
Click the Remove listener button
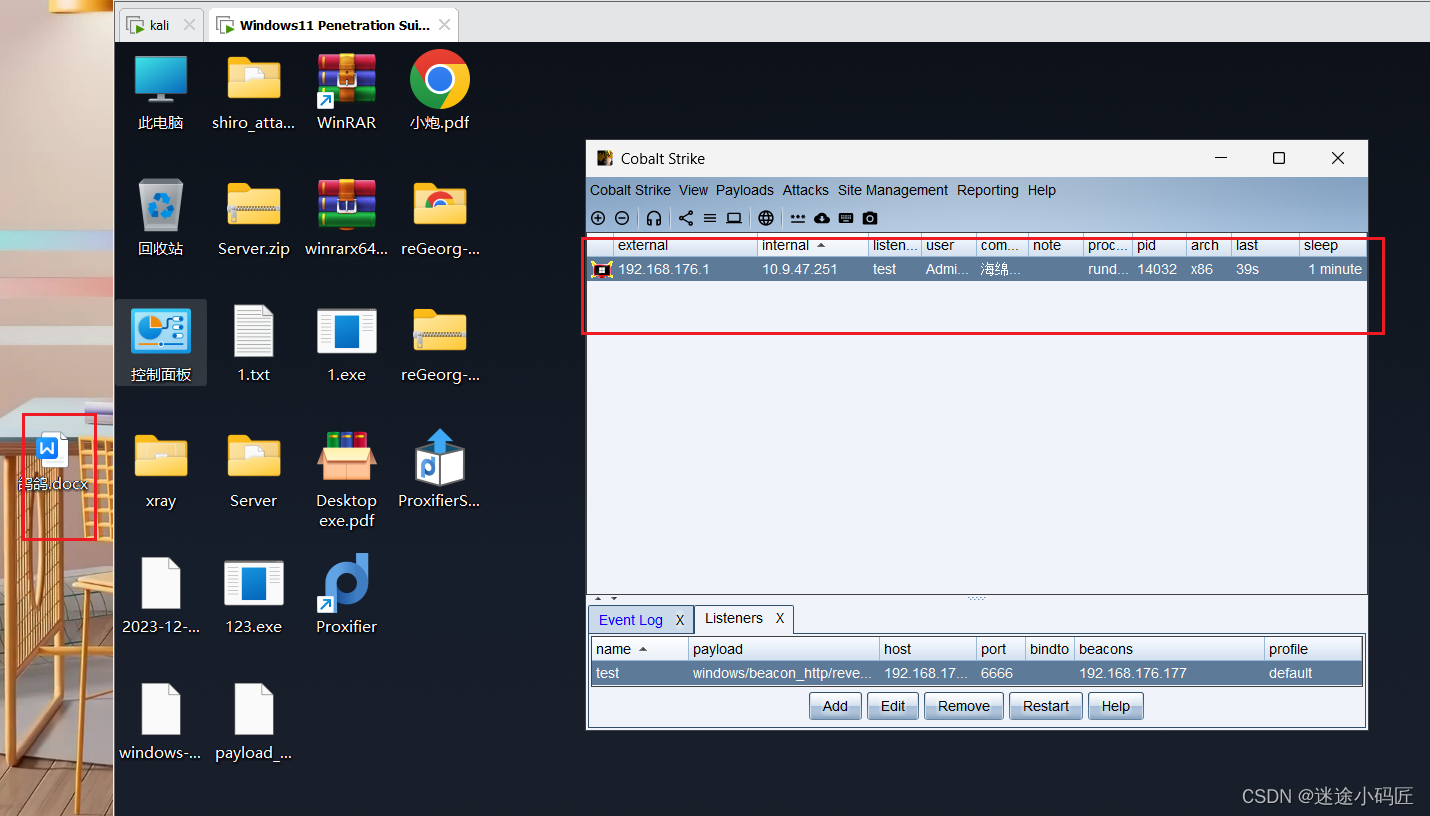[x=964, y=706]
